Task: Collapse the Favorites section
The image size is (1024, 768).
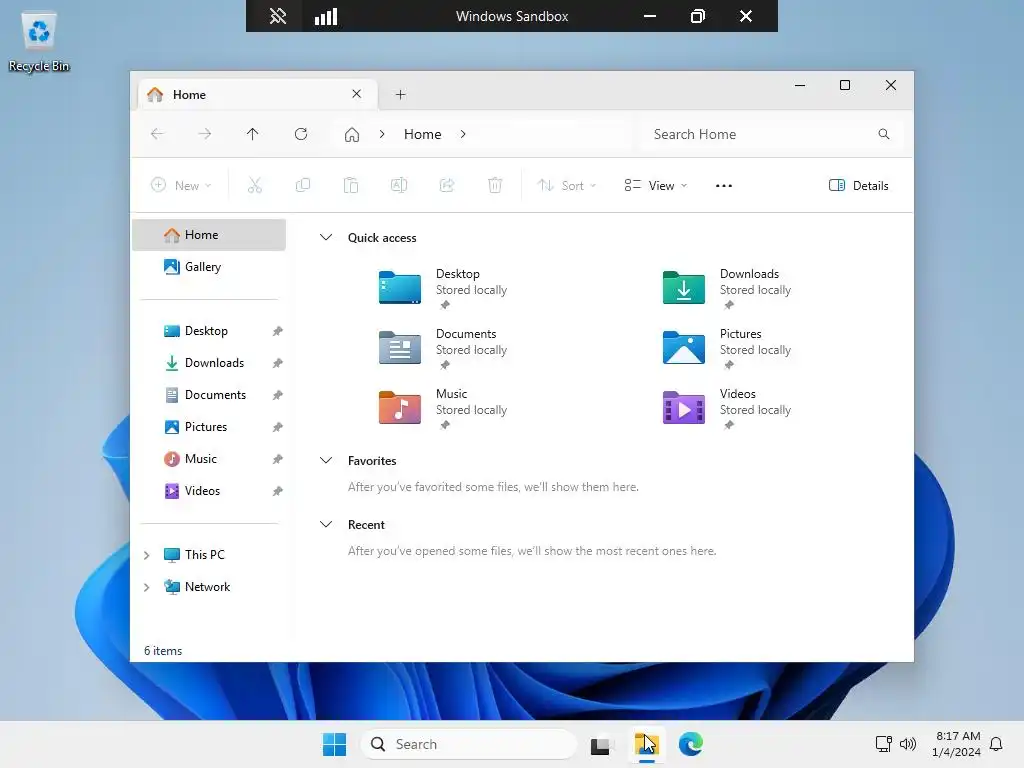Action: [326, 460]
